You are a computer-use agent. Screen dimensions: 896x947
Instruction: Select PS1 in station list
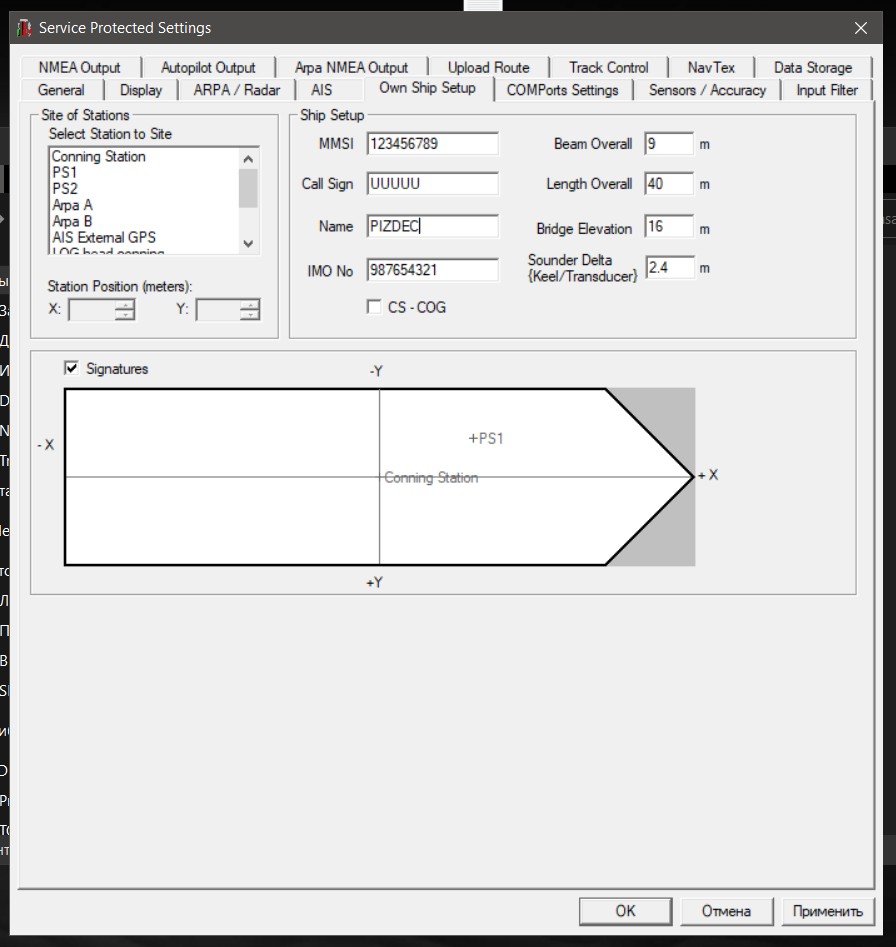(x=65, y=173)
